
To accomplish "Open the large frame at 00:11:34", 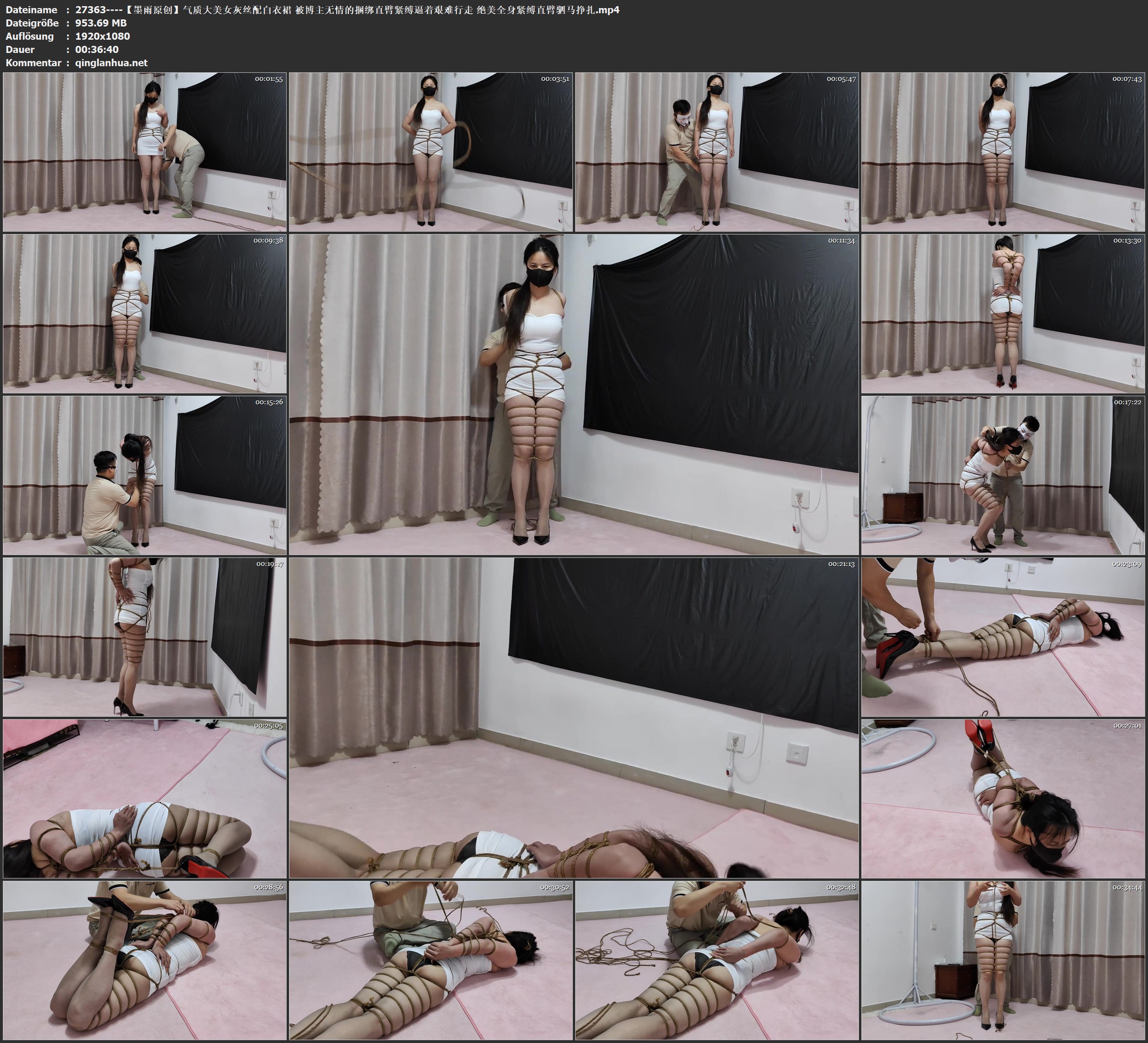I will click(x=573, y=394).
